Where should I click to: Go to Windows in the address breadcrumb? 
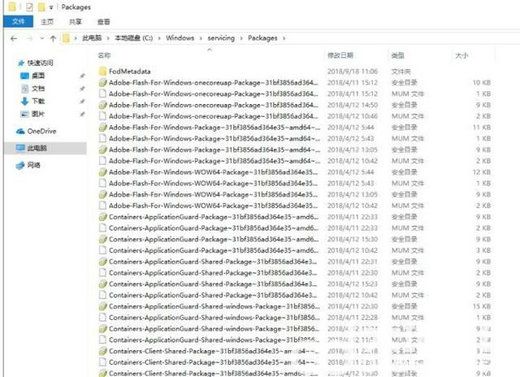[x=180, y=38]
